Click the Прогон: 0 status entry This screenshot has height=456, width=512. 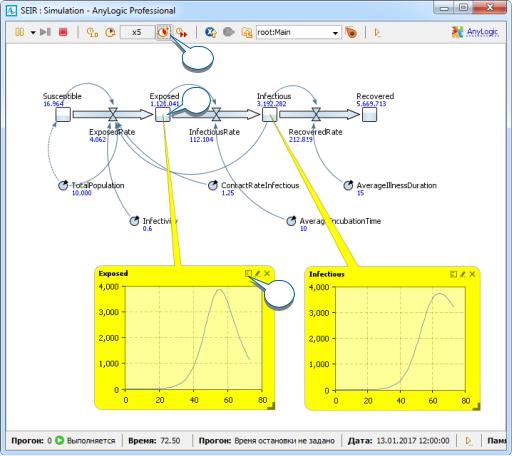click(31, 440)
